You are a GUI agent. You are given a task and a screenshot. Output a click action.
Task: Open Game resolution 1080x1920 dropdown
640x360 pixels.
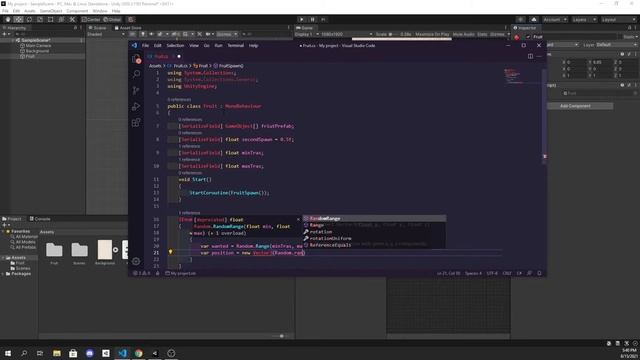347,34
